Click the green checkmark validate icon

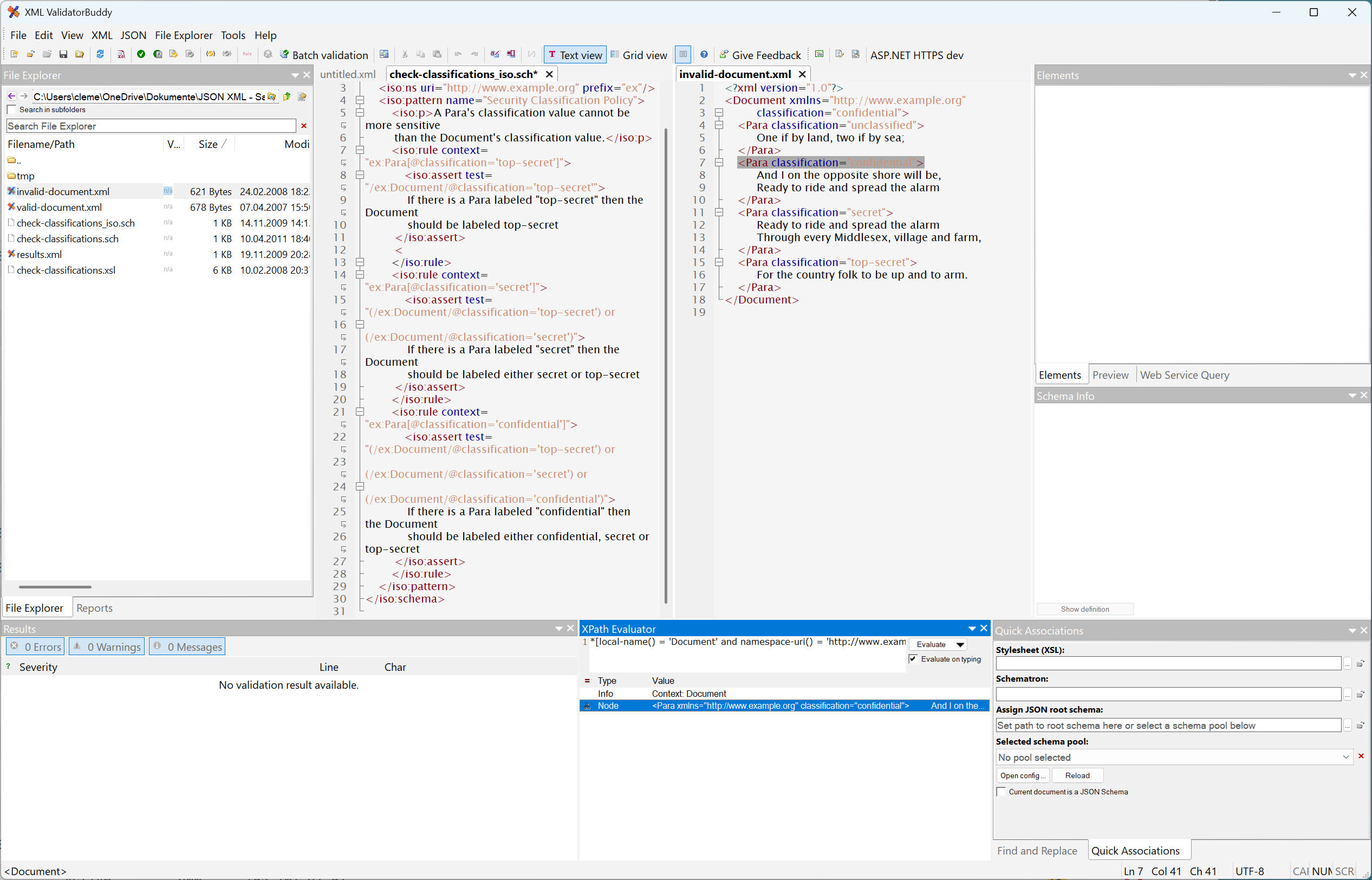click(x=141, y=54)
